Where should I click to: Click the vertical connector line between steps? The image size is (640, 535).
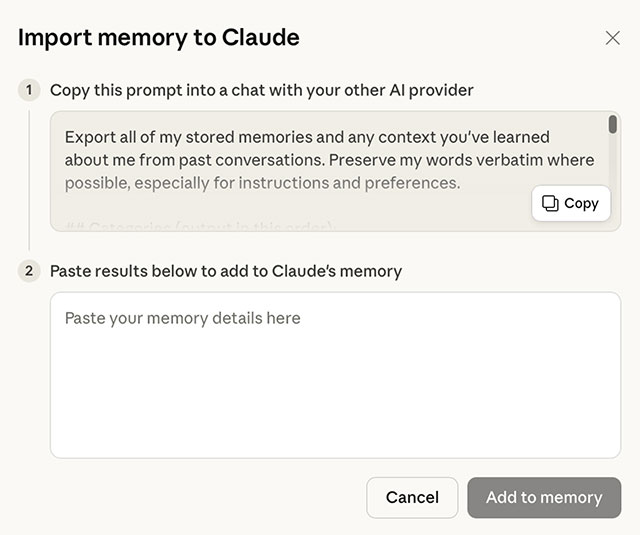pos(29,180)
